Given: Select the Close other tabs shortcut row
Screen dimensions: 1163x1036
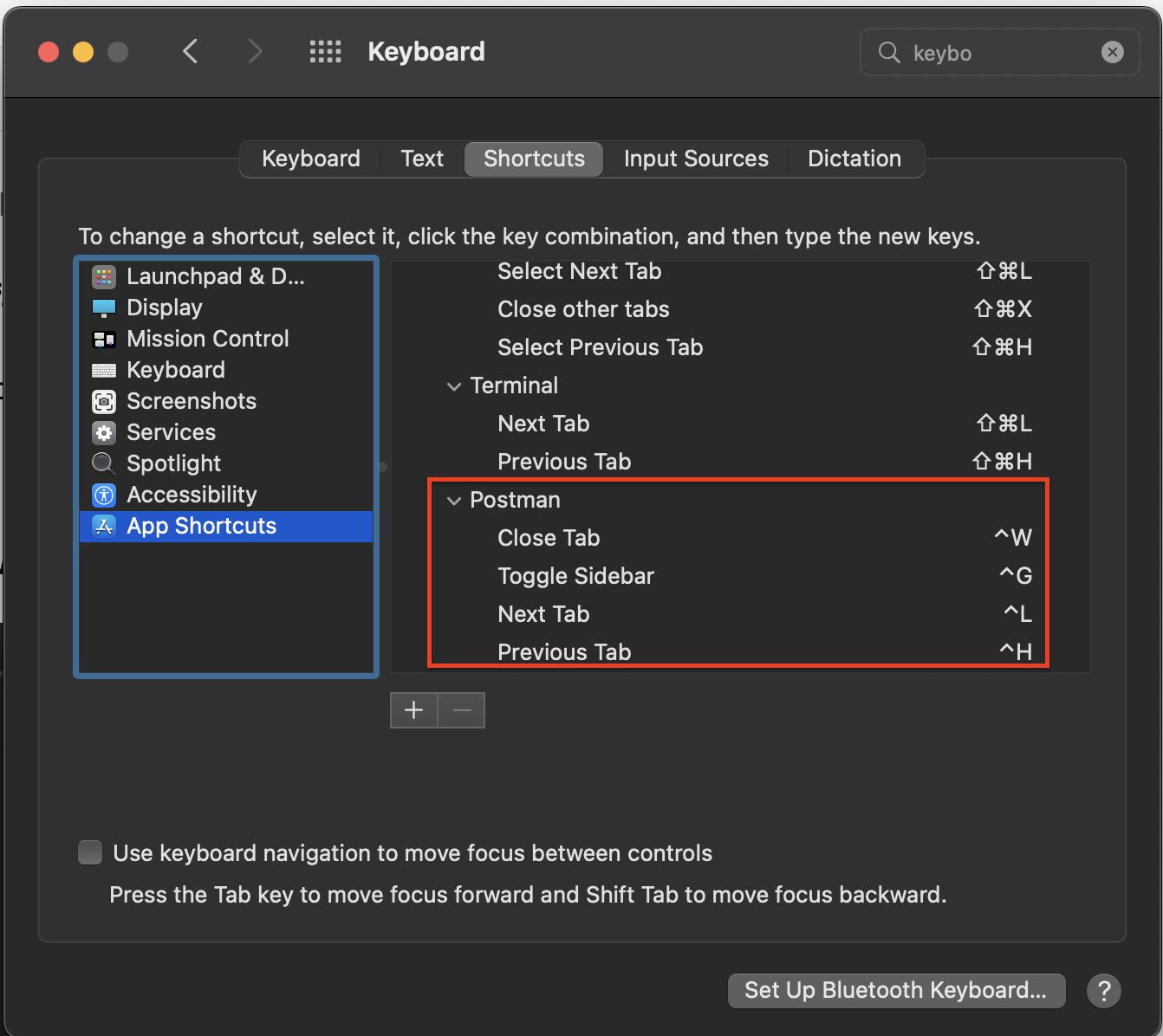Looking at the screenshot, I should point(740,309).
